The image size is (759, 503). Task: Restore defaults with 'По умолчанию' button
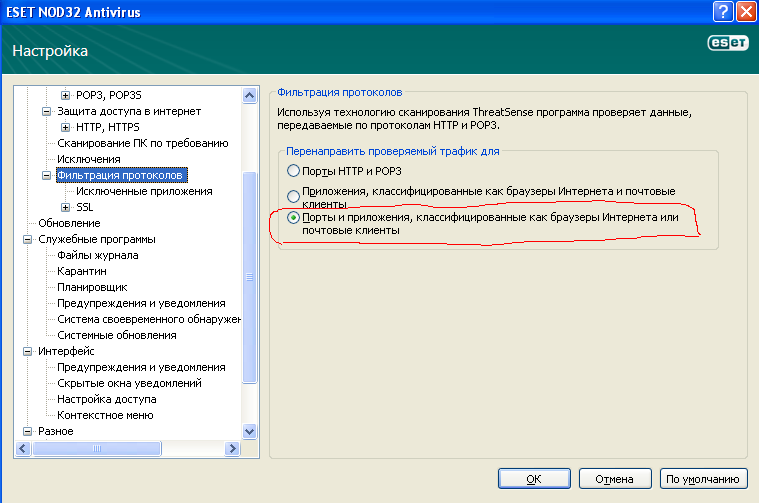tap(703, 479)
